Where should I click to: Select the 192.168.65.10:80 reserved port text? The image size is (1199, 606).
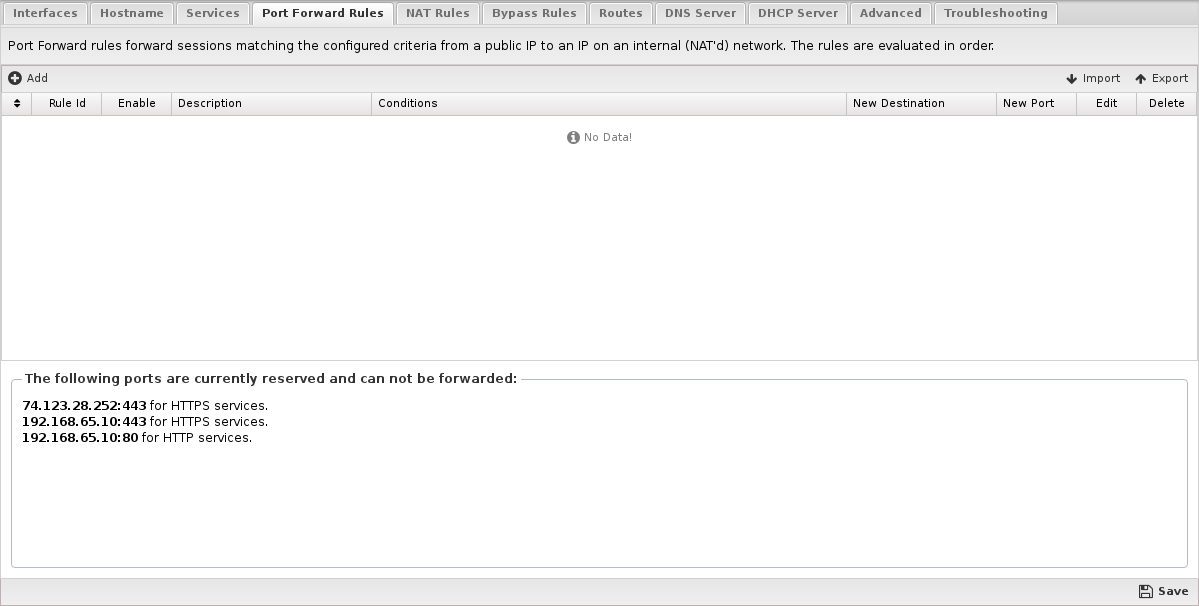[80, 438]
